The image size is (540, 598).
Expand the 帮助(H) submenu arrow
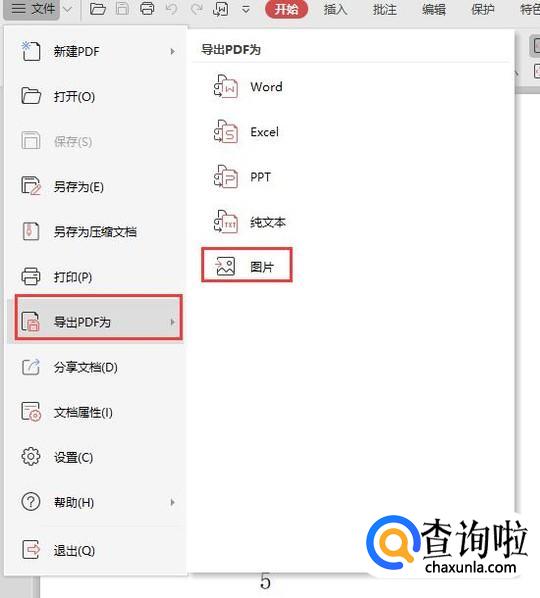click(x=172, y=502)
